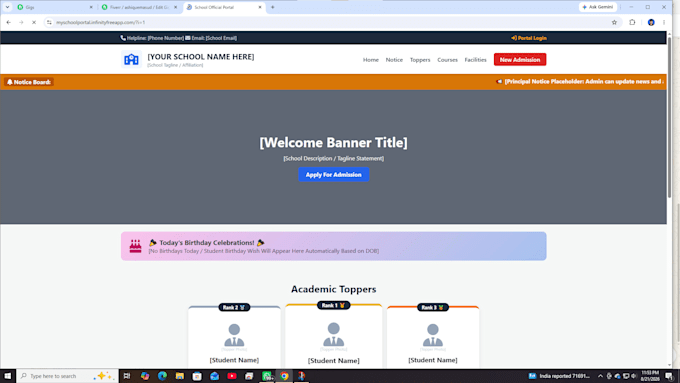Click the Chrome taskbar icon
The width and height of the screenshot is (680, 383).
click(284, 376)
